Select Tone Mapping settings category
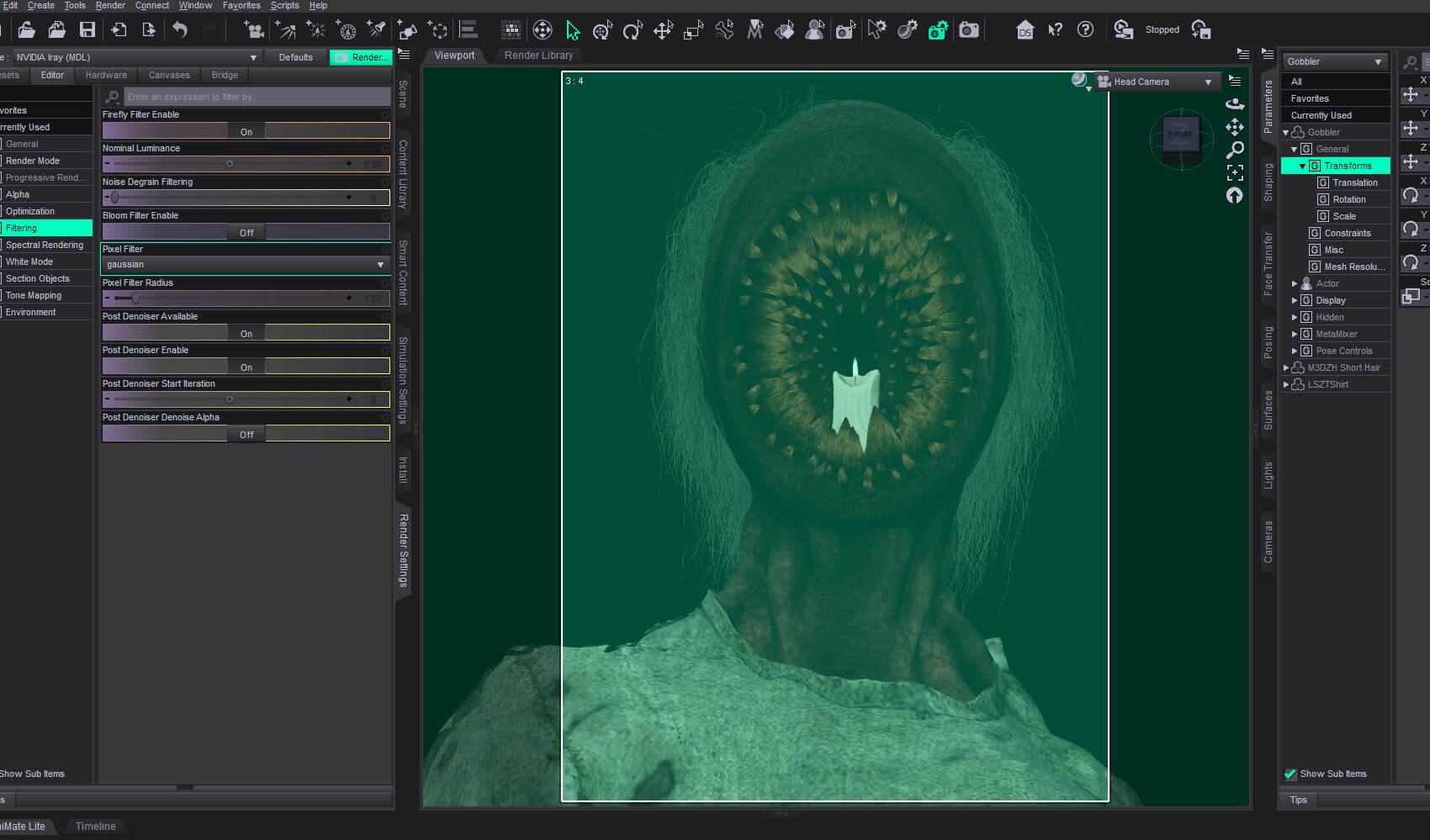The height and width of the screenshot is (840, 1430). [x=34, y=295]
